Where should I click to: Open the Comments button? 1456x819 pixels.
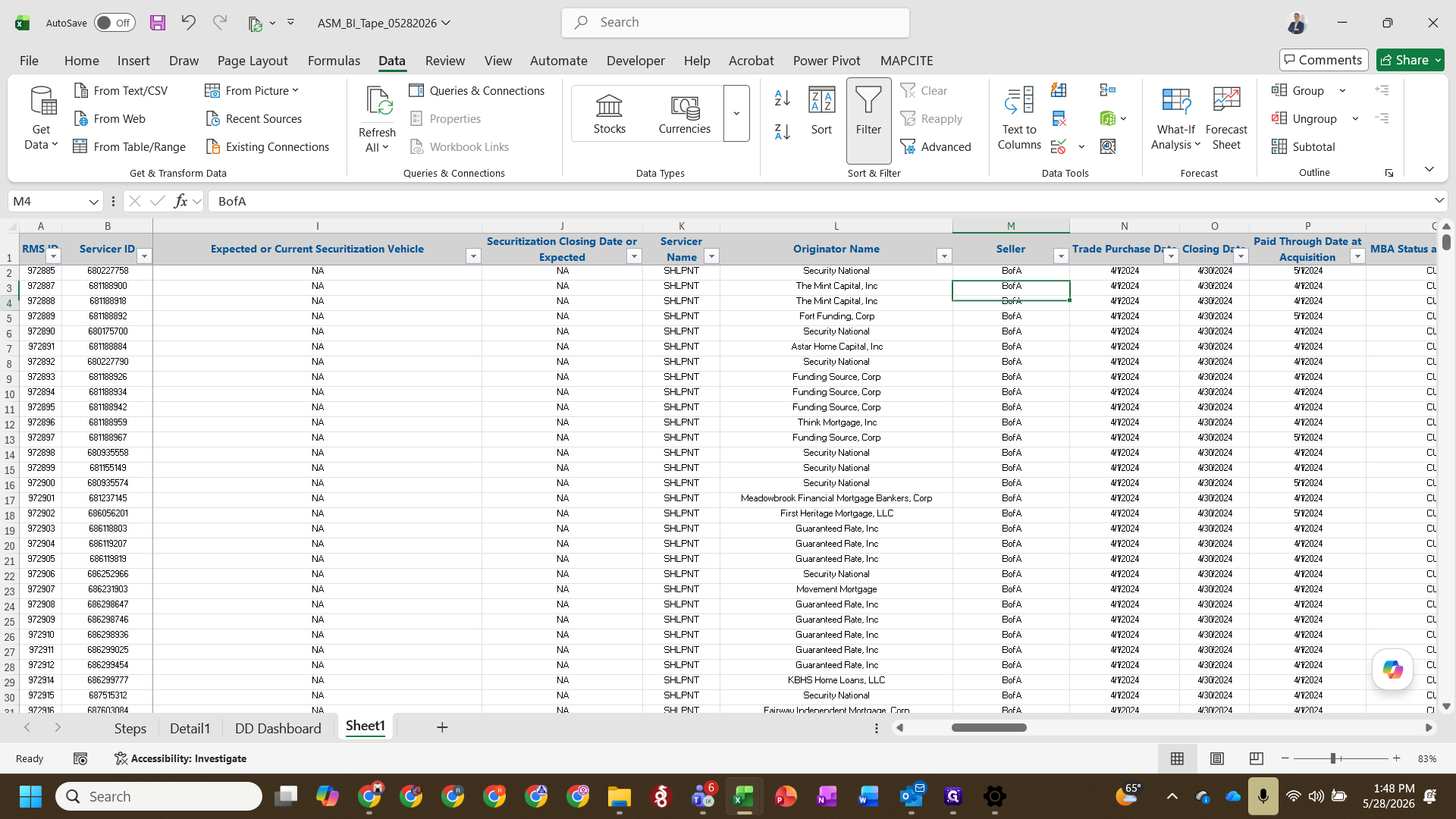(1323, 60)
